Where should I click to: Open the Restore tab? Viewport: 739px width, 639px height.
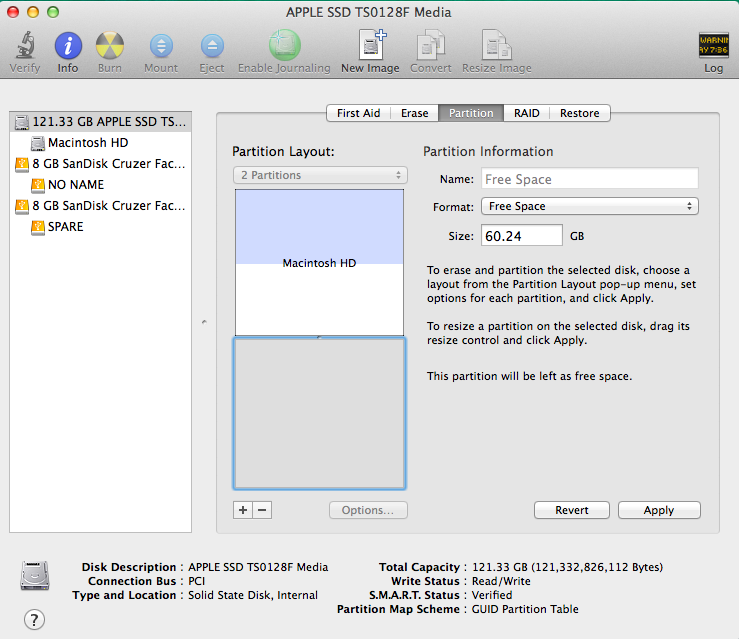pyautogui.click(x=580, y=113)
